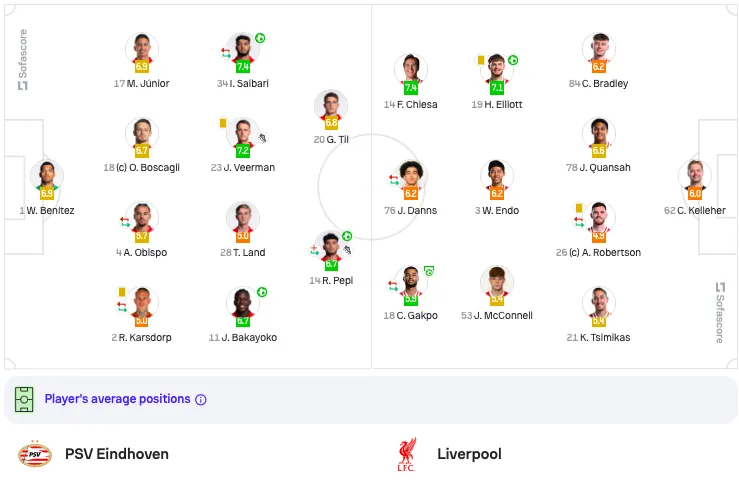Screen dimensions: 739x485
Task: Click the yellow card icon next to A. Robertson
Action: coord(579,208)
